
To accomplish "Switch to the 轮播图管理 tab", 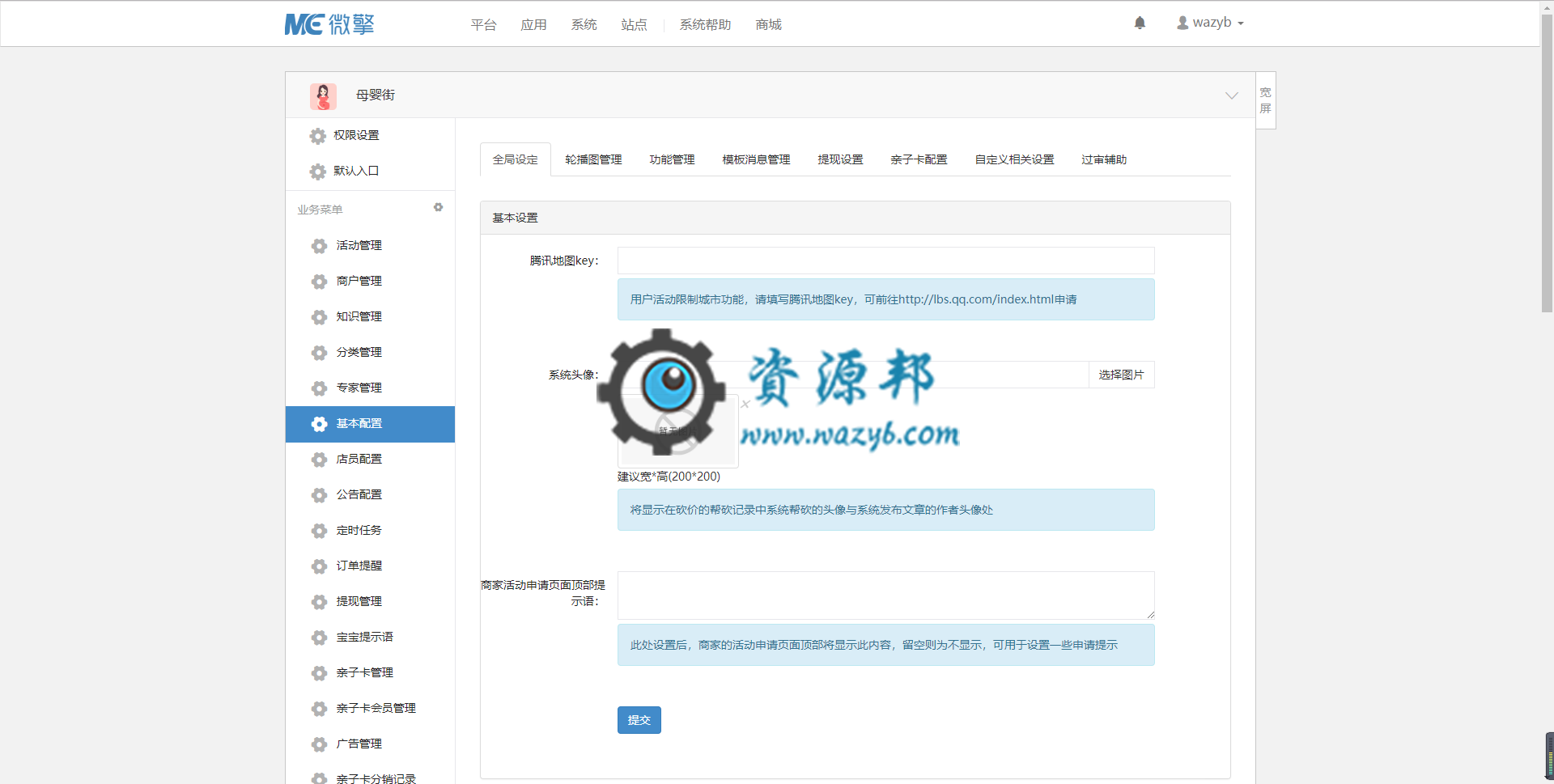I will [x=593, y=159].
